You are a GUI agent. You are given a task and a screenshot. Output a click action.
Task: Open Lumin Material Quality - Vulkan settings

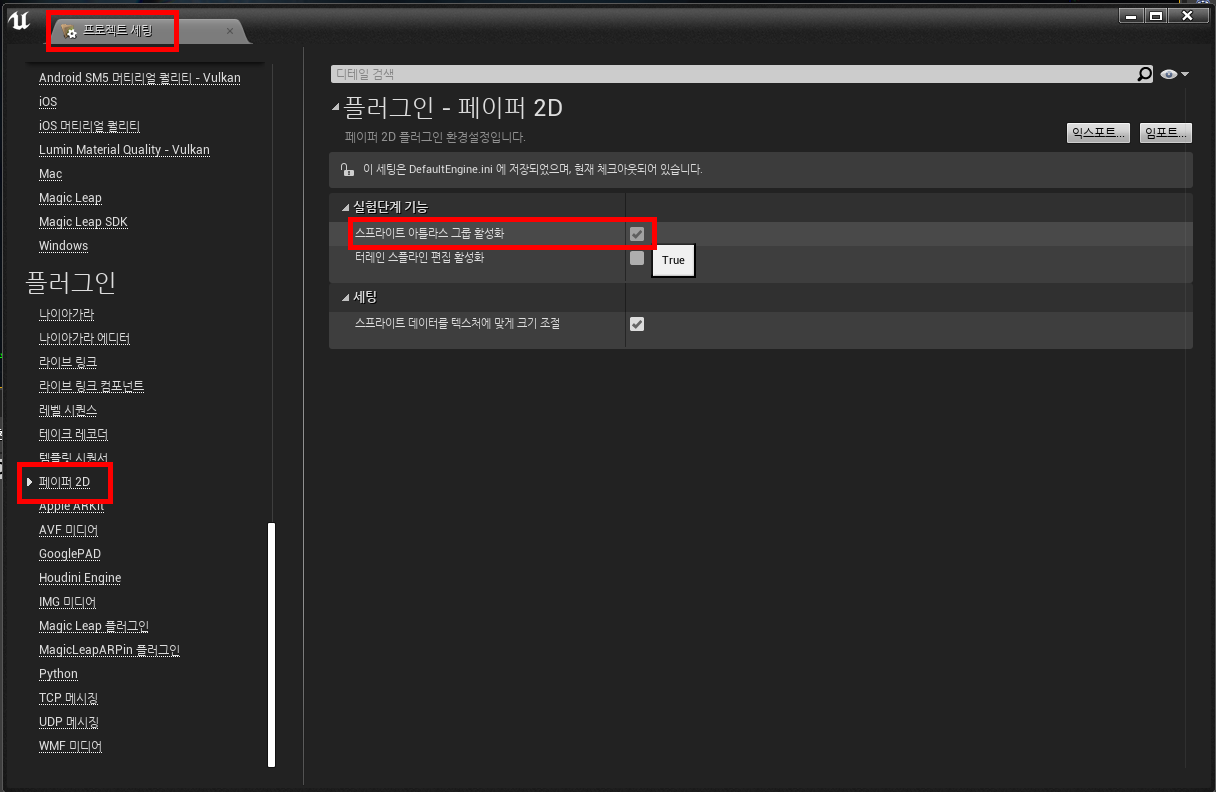click(x=124, y=150)
